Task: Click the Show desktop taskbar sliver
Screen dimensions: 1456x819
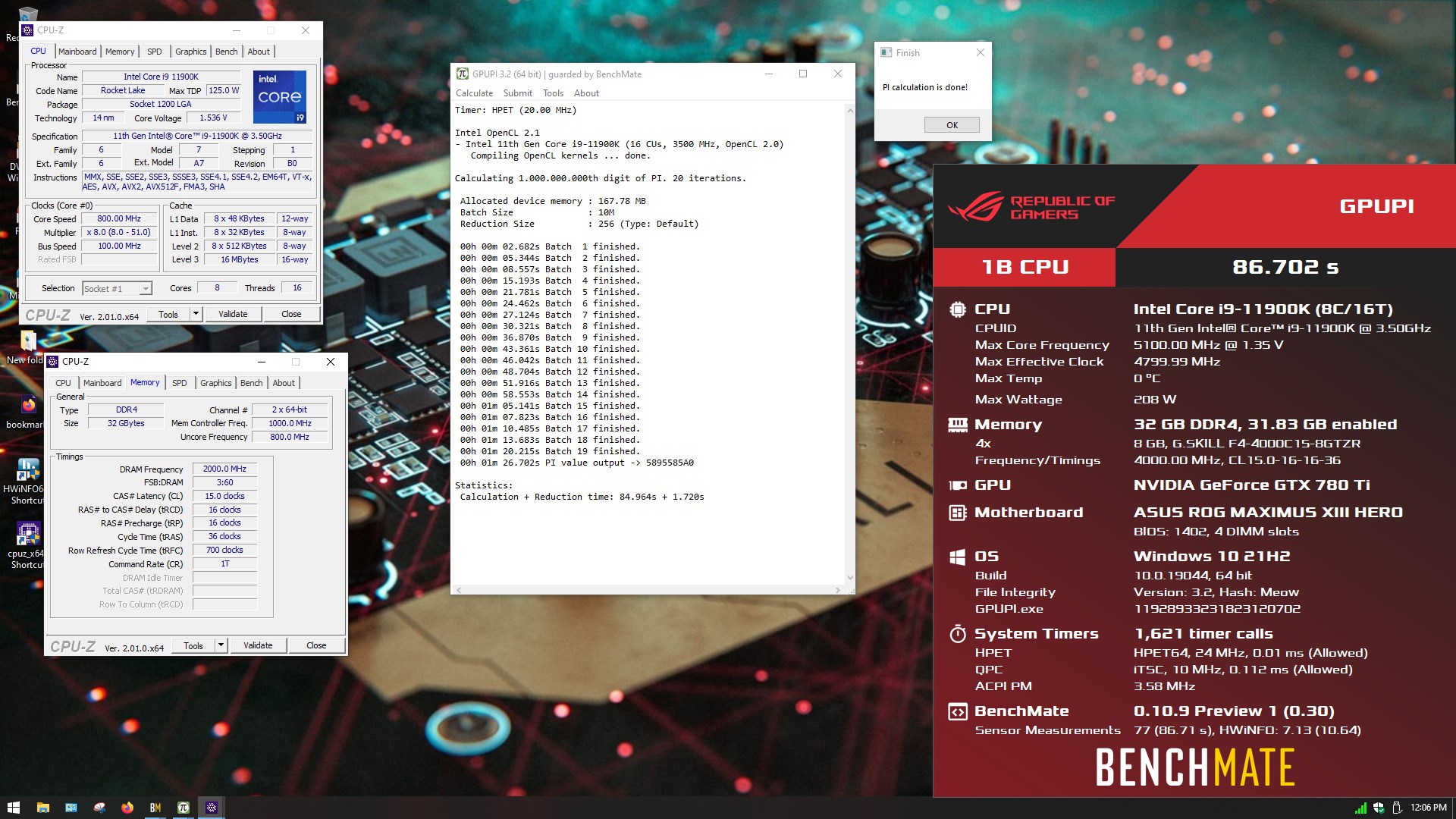Action: click(x=1454, y=808)
